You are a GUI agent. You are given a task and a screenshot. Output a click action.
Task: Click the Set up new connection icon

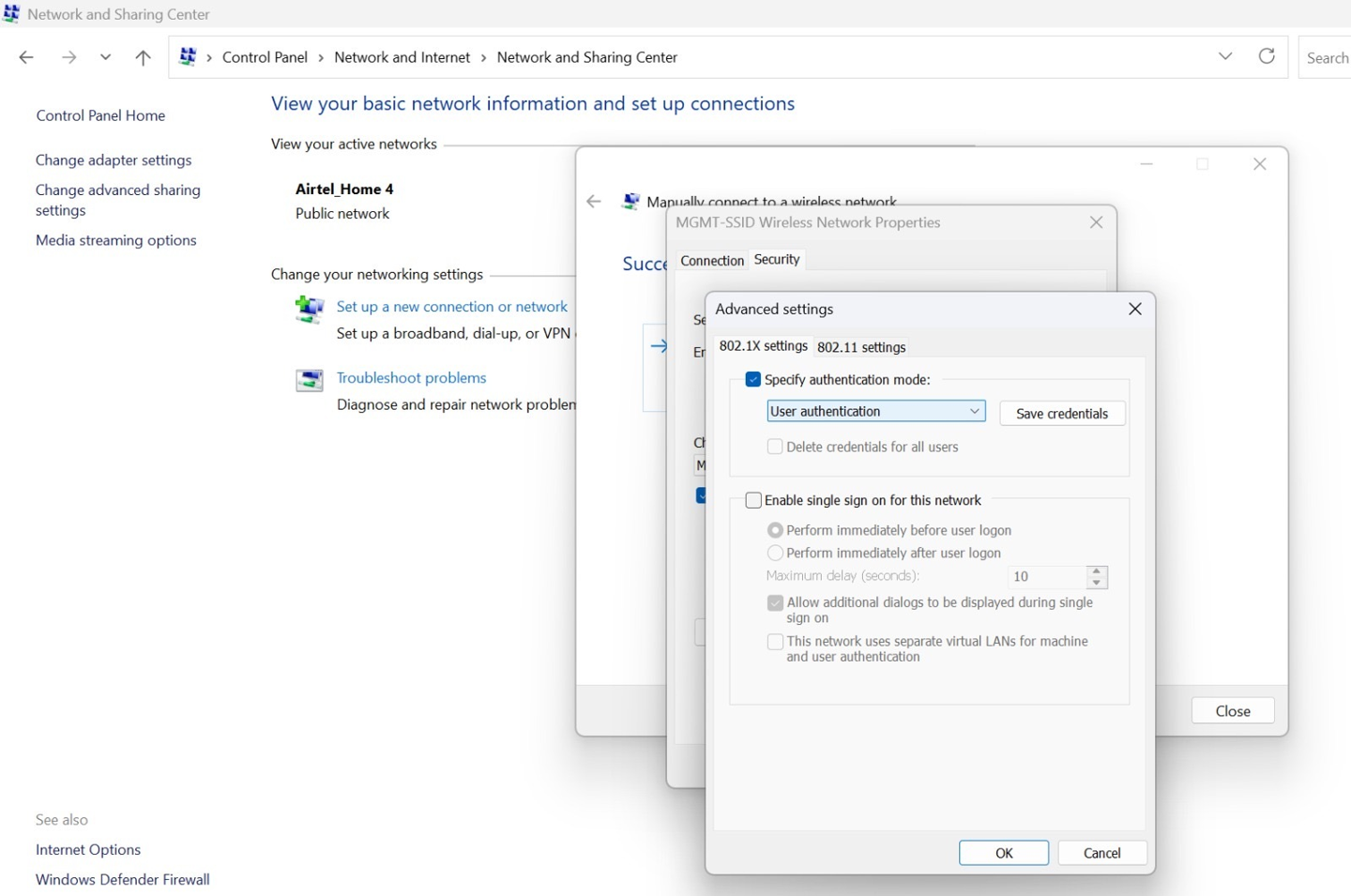pyautogui.click(x=309, y=309)
